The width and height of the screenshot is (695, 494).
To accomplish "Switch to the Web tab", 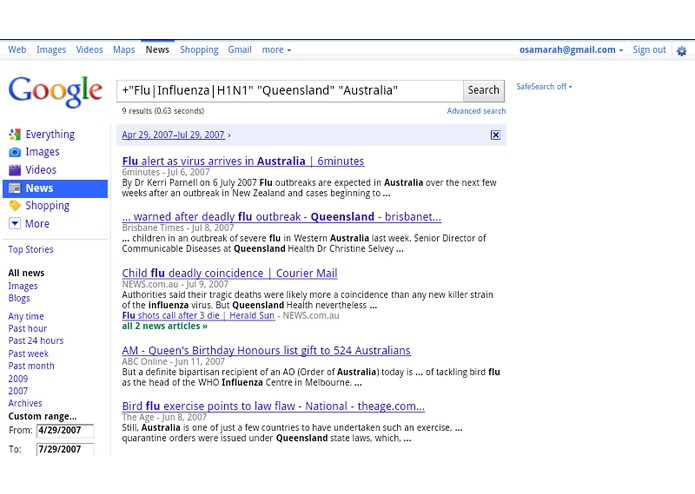I will (x=17, y=50).
